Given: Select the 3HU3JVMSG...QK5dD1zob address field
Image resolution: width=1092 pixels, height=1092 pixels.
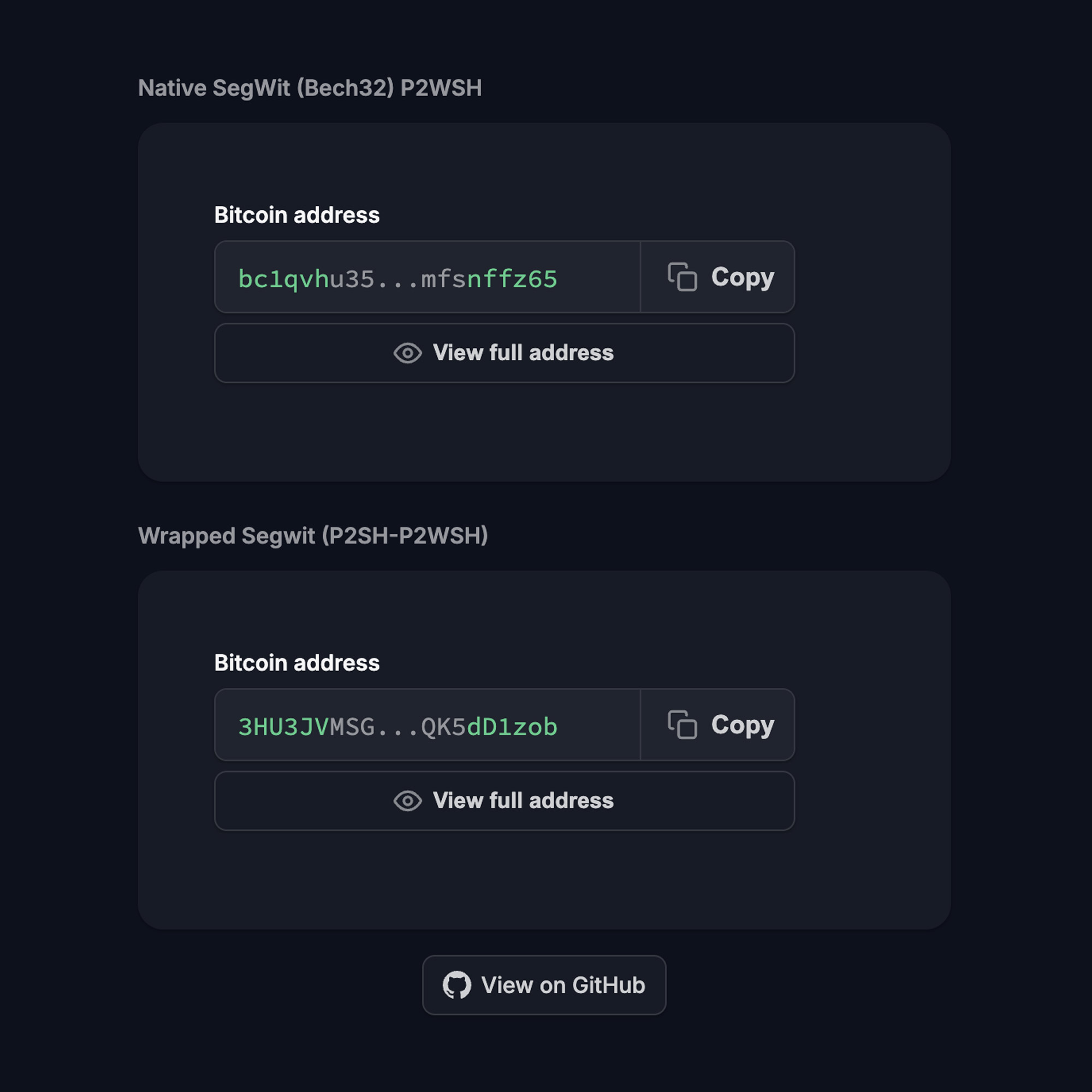Looking at the screenshot, I should [427, 725].
